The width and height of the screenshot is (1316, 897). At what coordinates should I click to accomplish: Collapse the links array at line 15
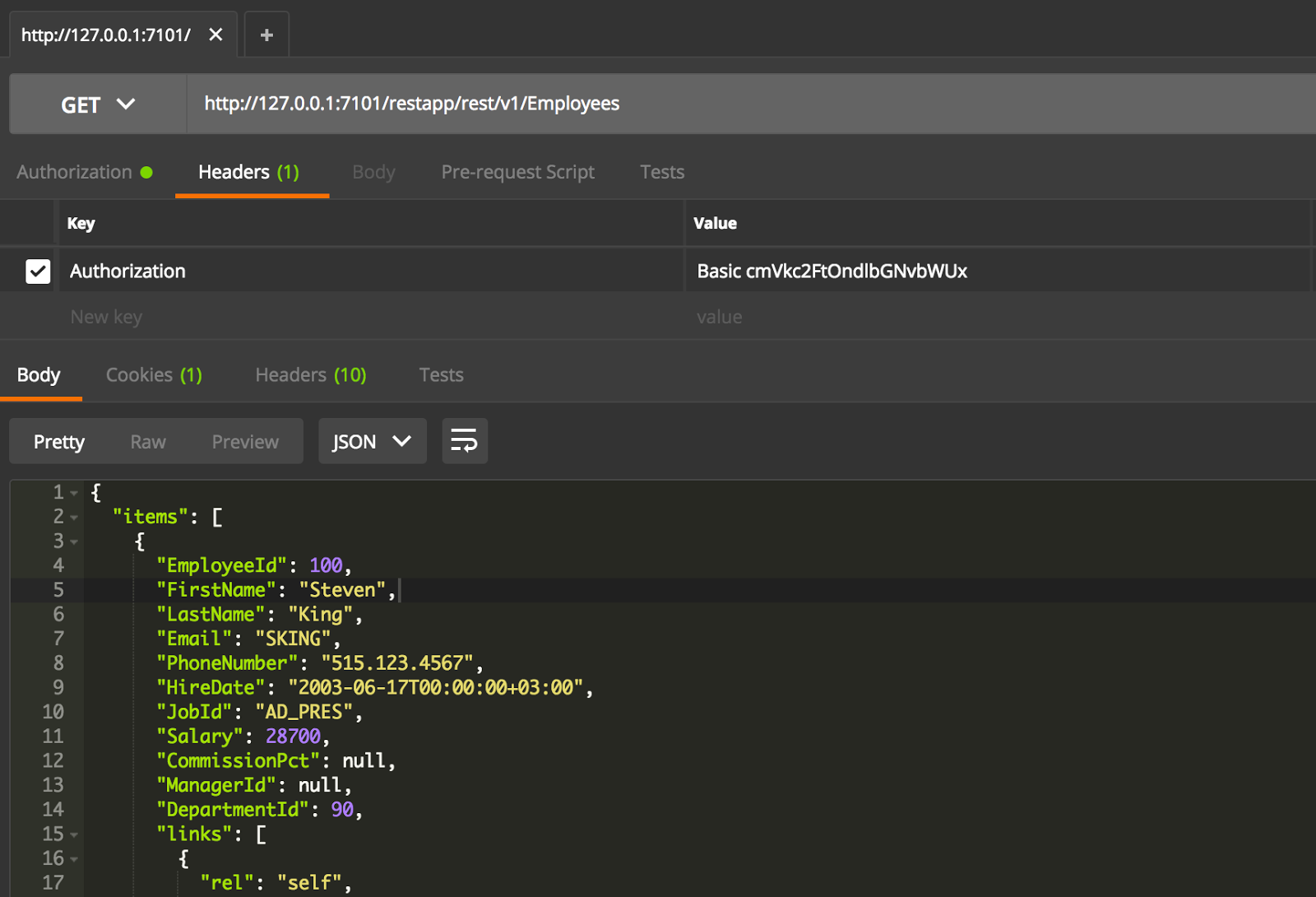click(74, 834)
